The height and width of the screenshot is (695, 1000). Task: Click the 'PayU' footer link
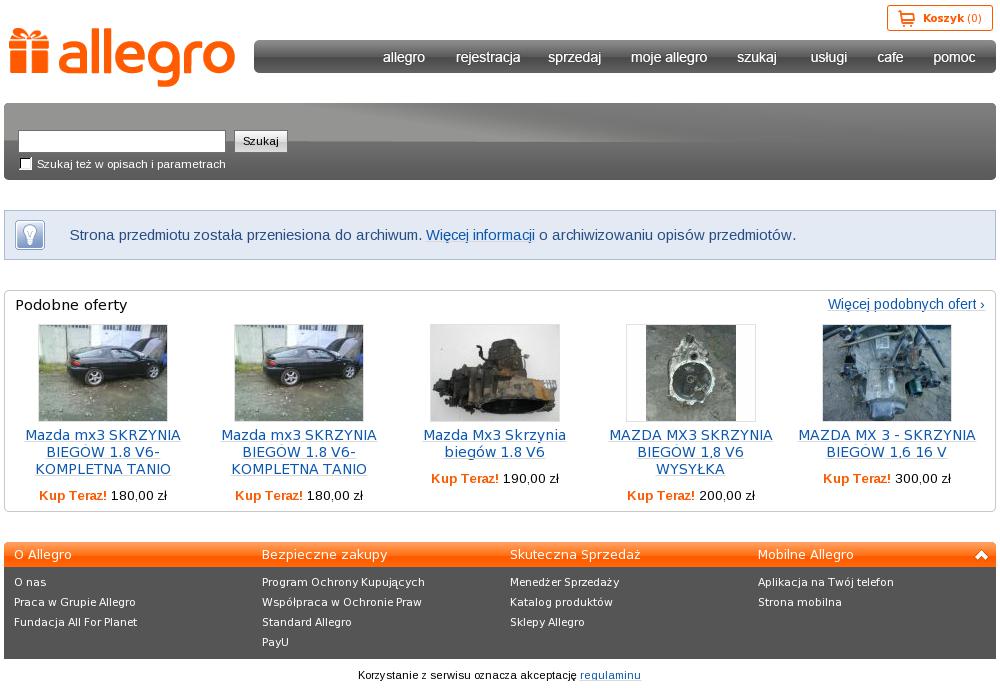pos(276,642)
